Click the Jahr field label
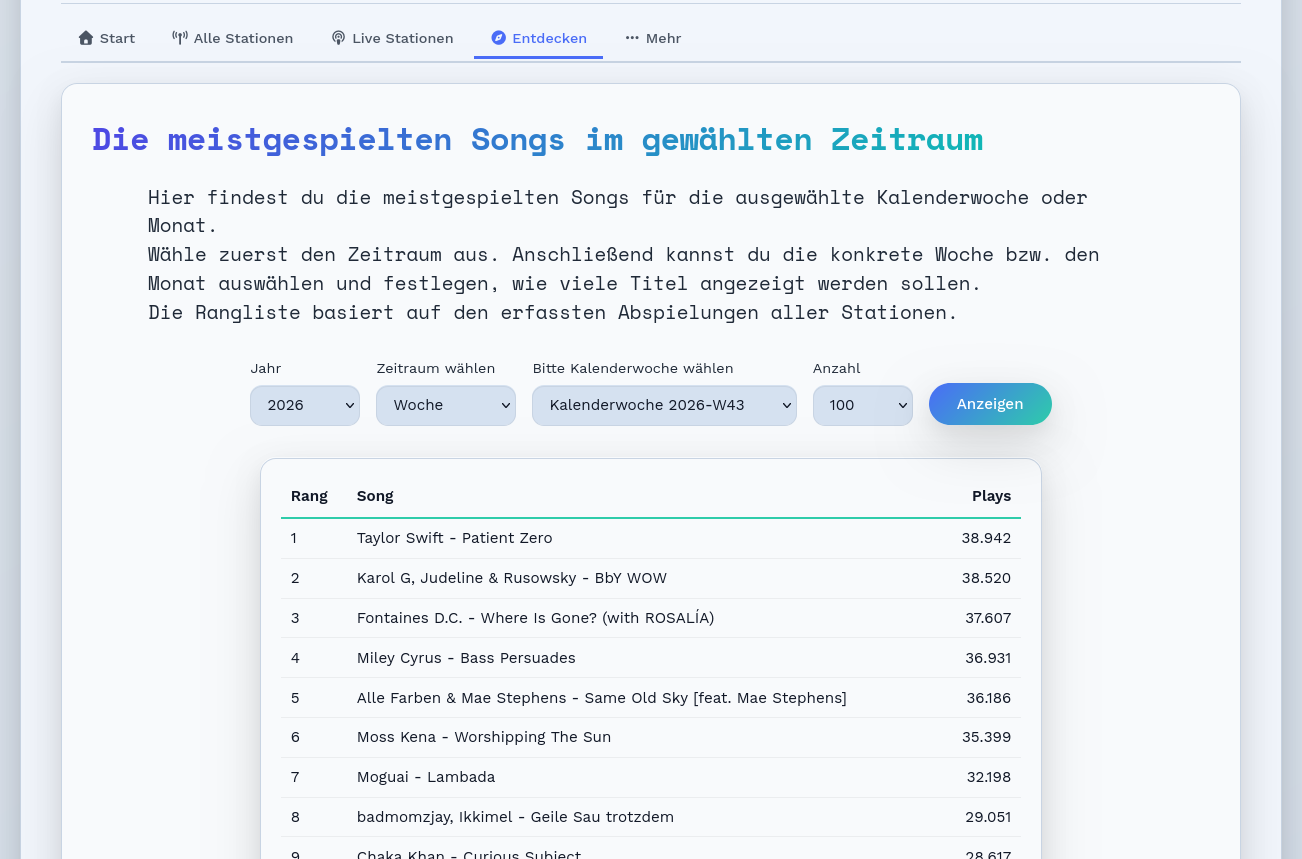 click(x=266, y=369)
